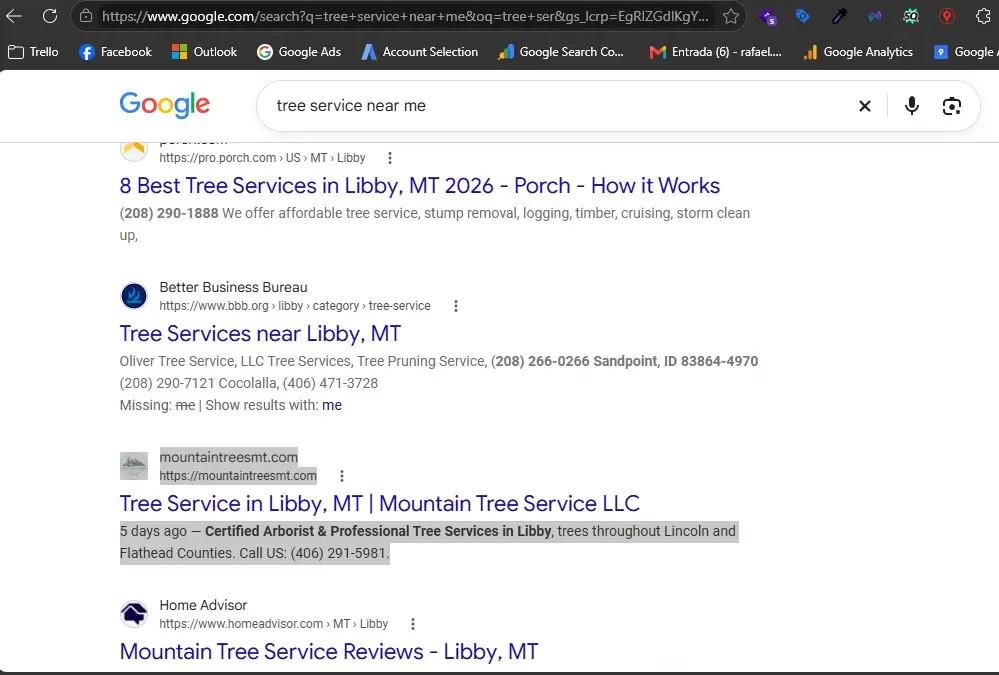
Task: Click the (208) 290-1888 phone number text
Action: 169,213
